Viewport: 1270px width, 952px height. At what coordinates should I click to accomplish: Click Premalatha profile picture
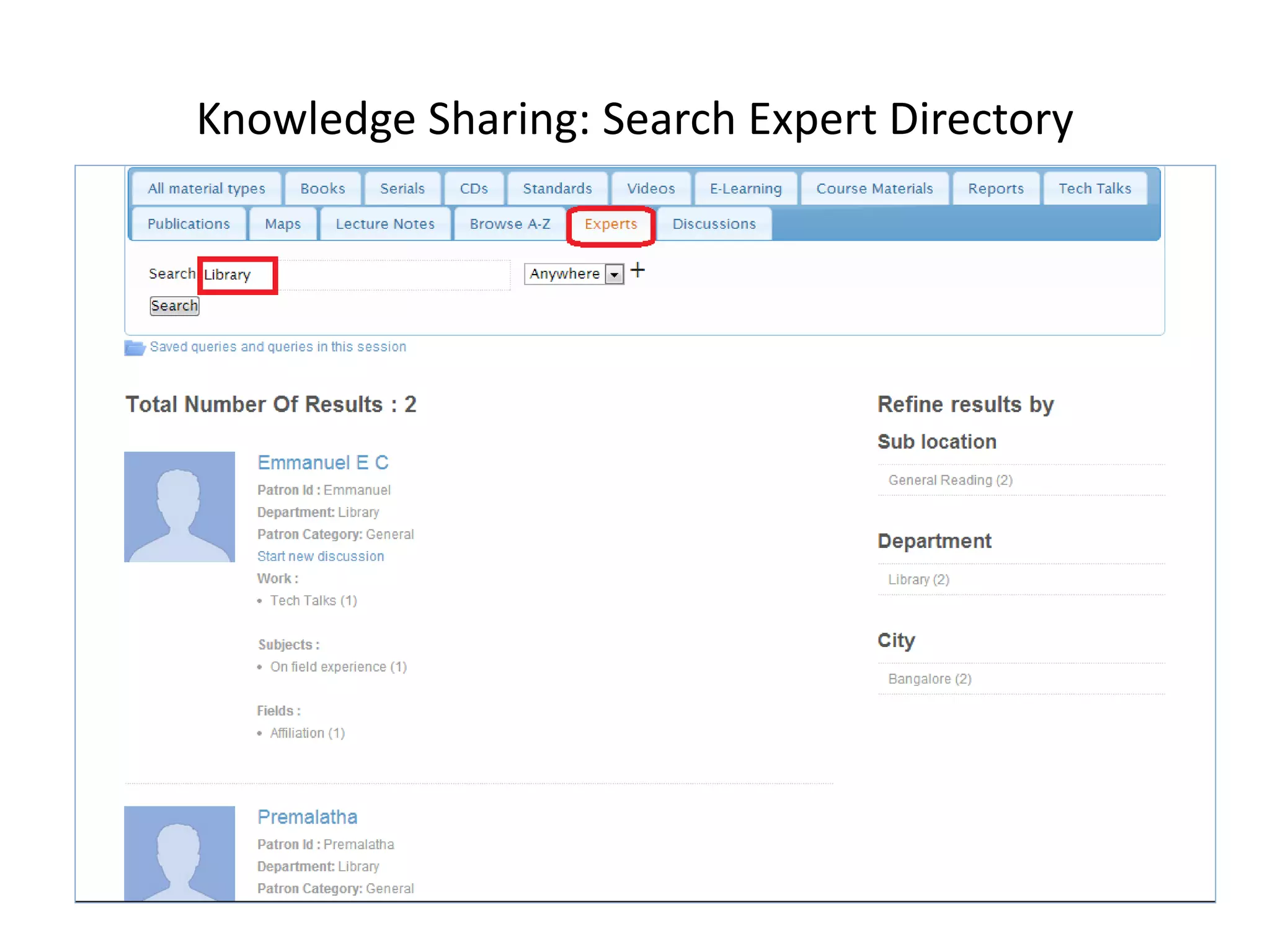point(179,853)
